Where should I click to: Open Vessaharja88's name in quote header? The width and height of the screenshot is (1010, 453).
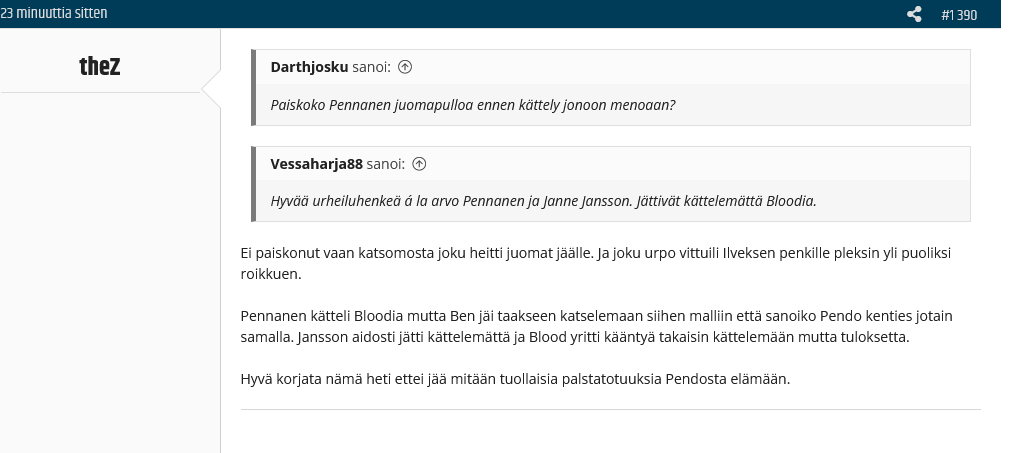pos(316,164)
